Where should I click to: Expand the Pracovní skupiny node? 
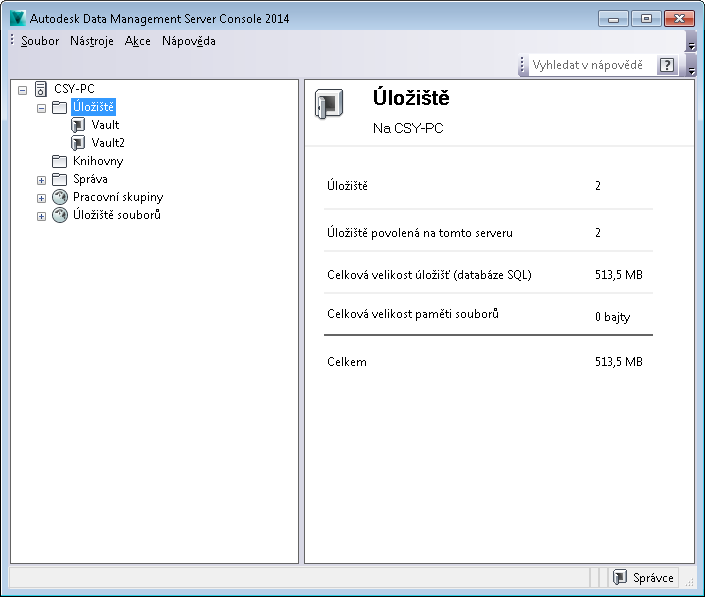pos(41,198)
